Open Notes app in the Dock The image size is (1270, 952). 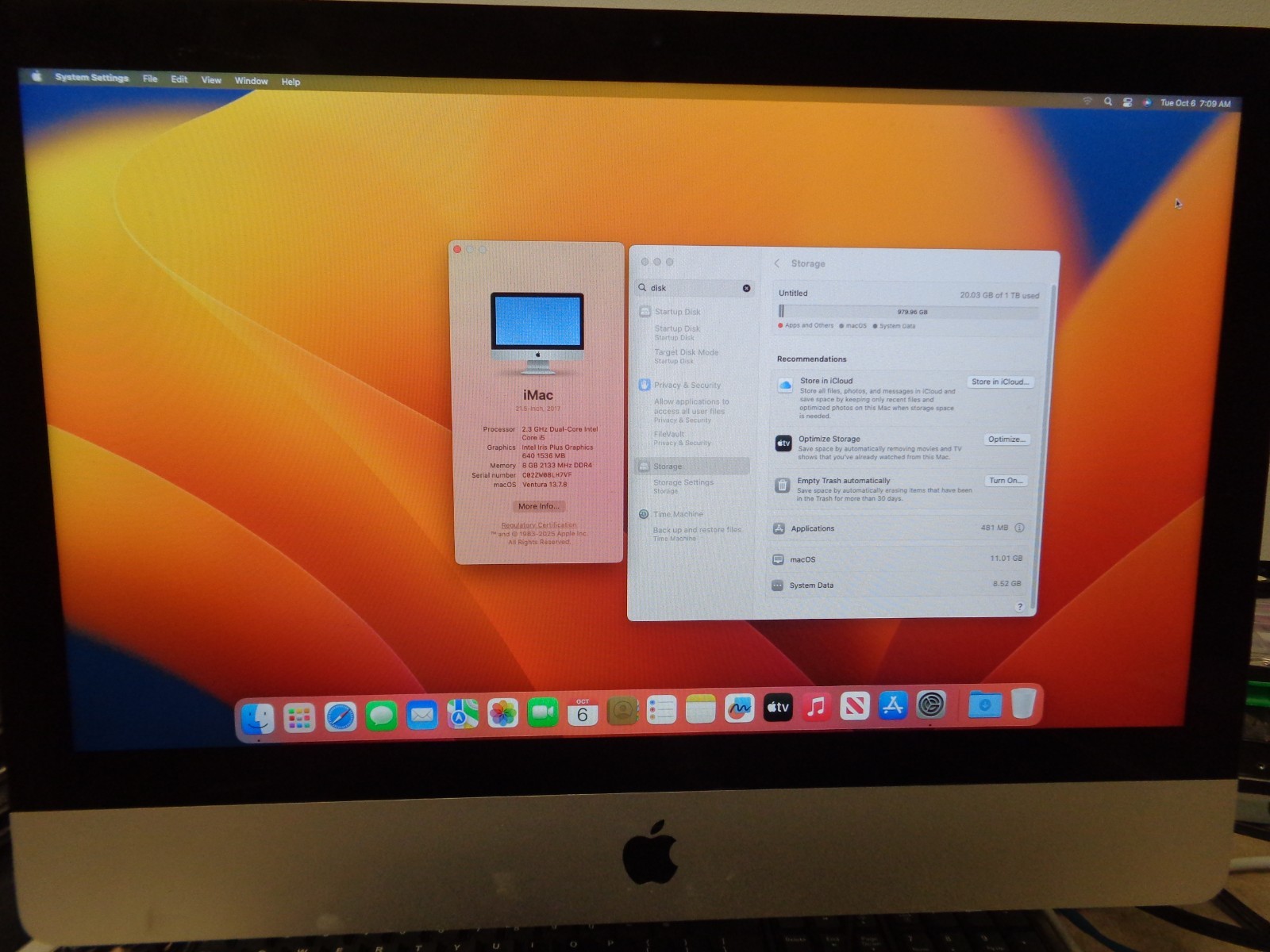coord(700,709)
